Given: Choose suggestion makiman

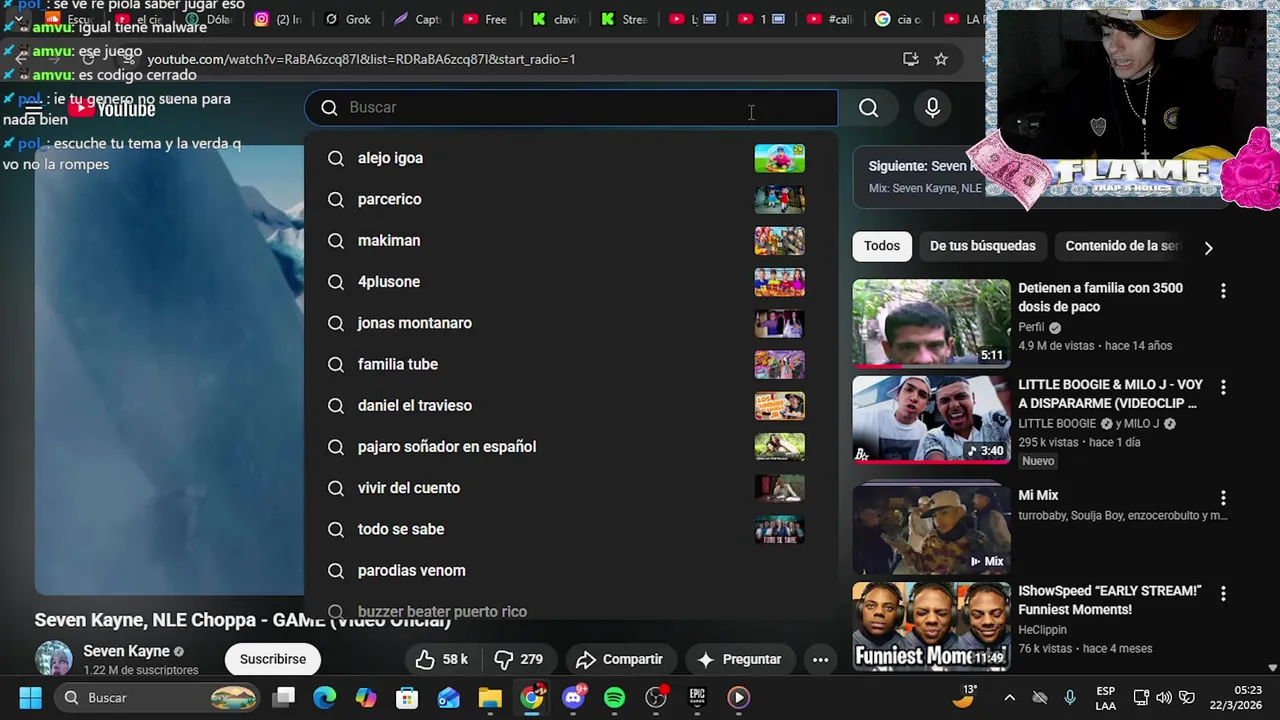Looking at the screenshot, I should [570, 240].
